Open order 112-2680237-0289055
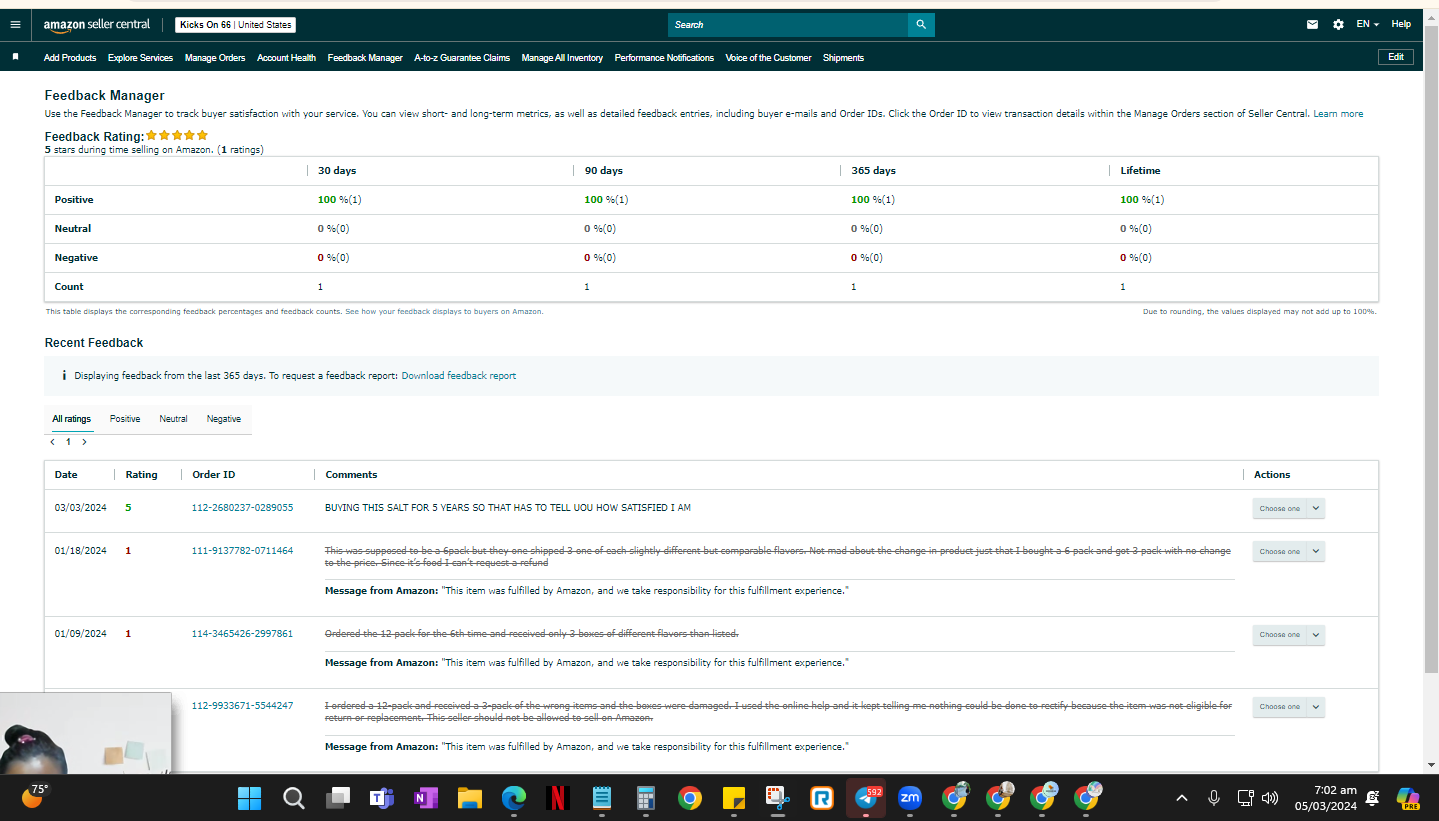The image size is (1439, 821). tap(242, 508)
